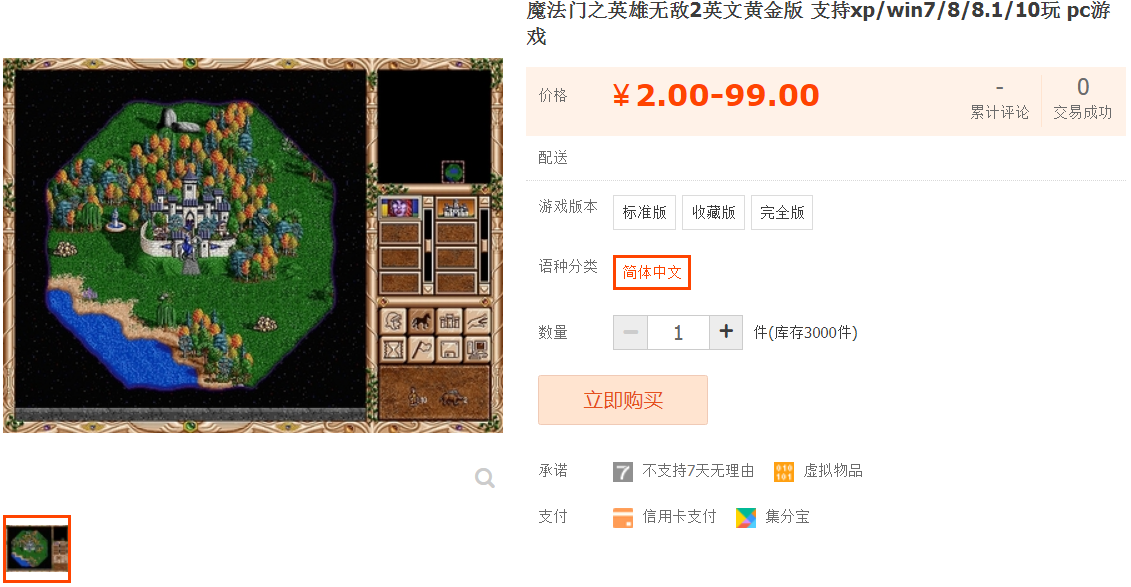Click the main game screenshot image

[253, 245]
